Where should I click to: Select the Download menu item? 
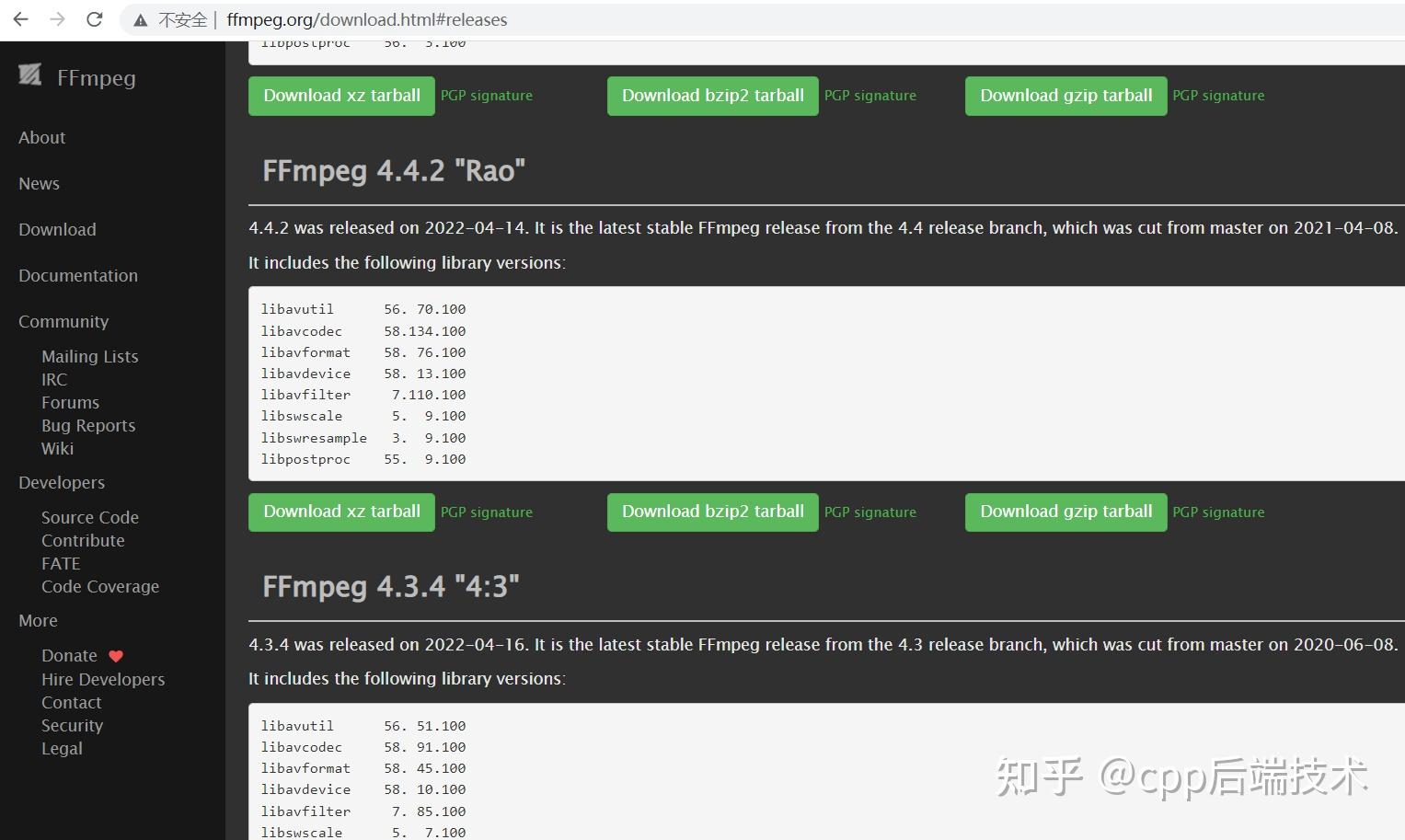(56, 229)
